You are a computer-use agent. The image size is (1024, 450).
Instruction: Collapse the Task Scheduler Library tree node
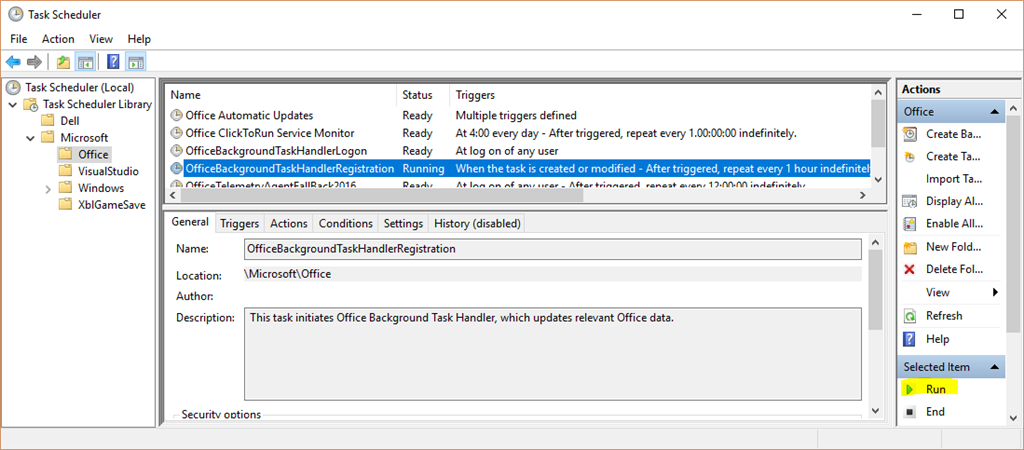13,104
